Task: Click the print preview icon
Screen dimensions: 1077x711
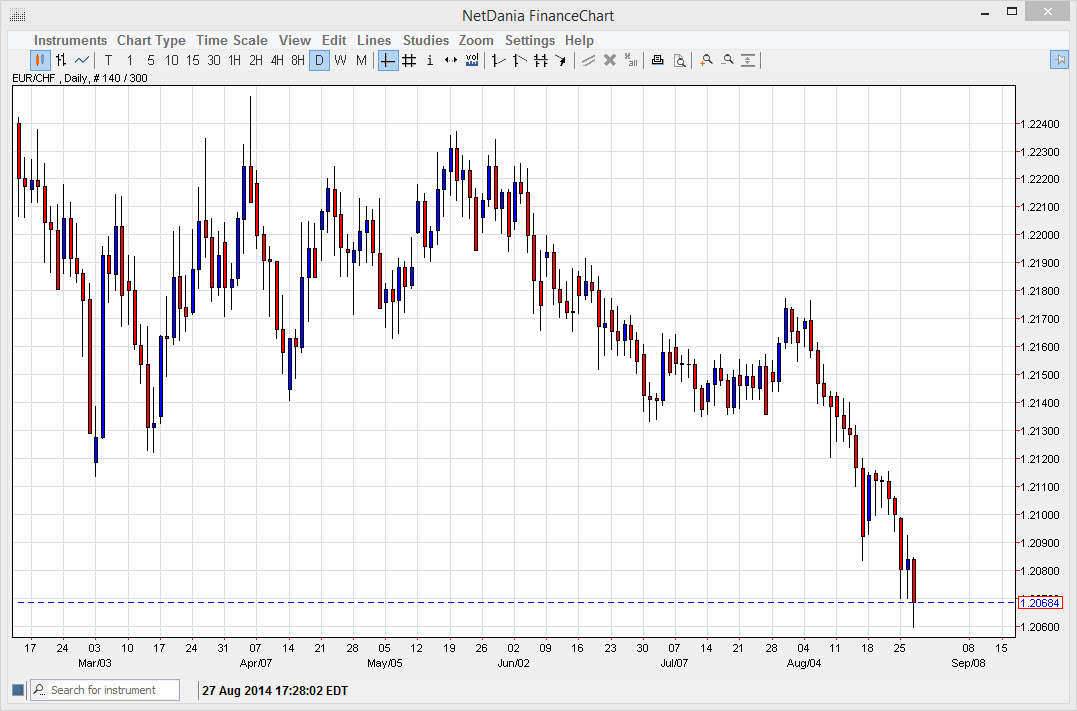Action: click(x=679, y=60)
